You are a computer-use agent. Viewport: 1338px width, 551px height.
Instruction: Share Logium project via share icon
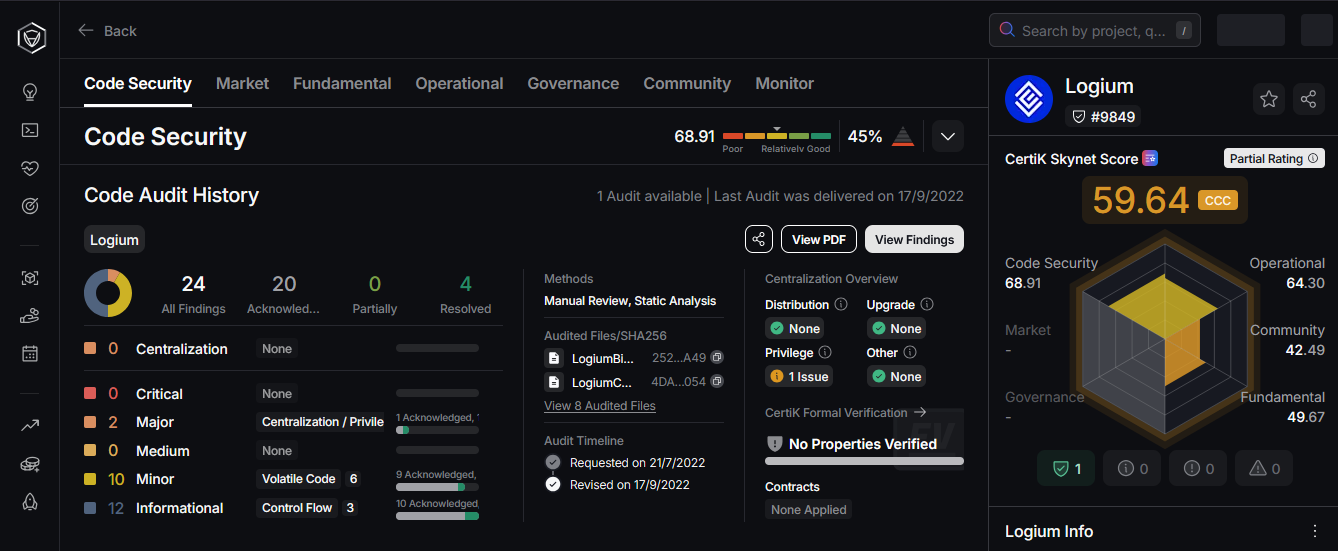[x=1308, y=99]
